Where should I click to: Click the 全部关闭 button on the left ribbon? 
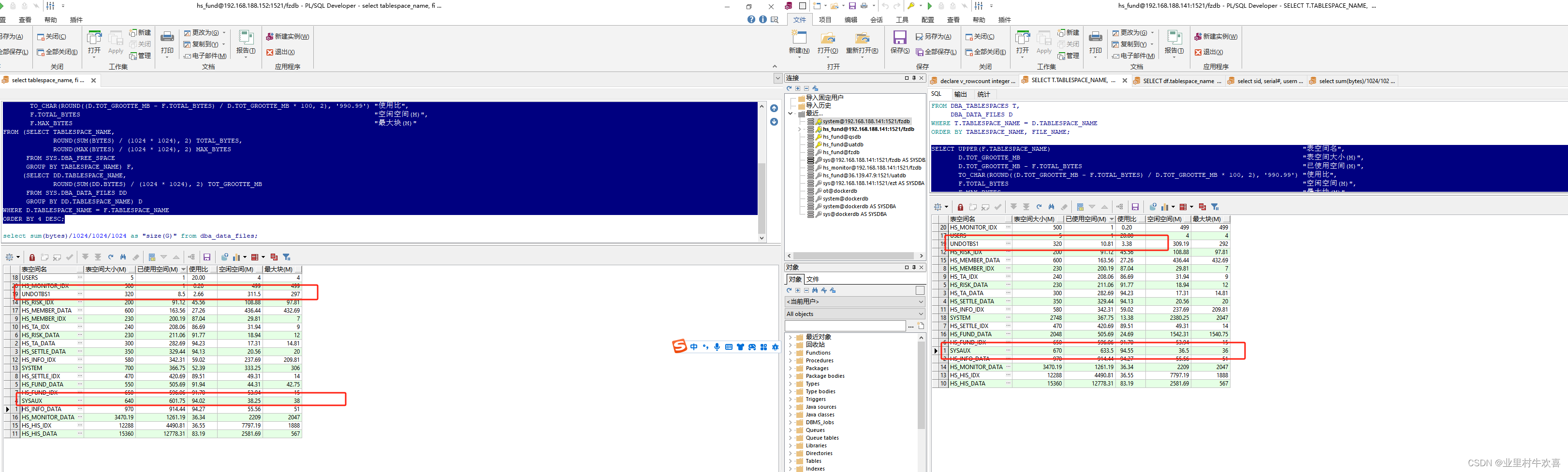[x=57, y=52]
